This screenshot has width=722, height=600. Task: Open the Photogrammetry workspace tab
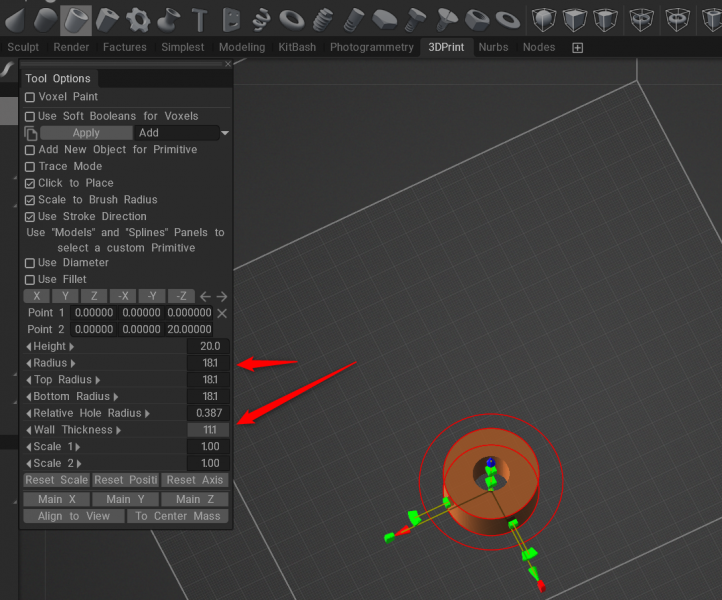pos(371,47)
